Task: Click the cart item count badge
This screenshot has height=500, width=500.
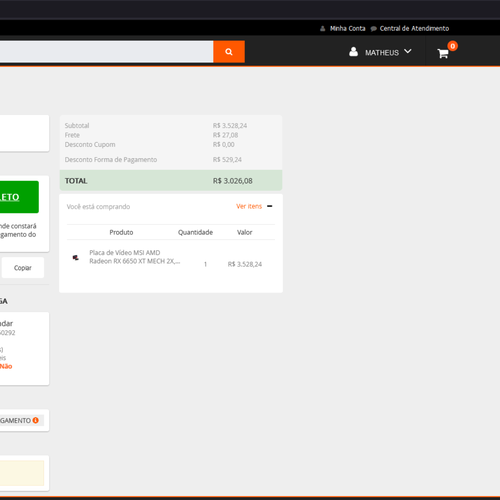Action: coord(453,46)
